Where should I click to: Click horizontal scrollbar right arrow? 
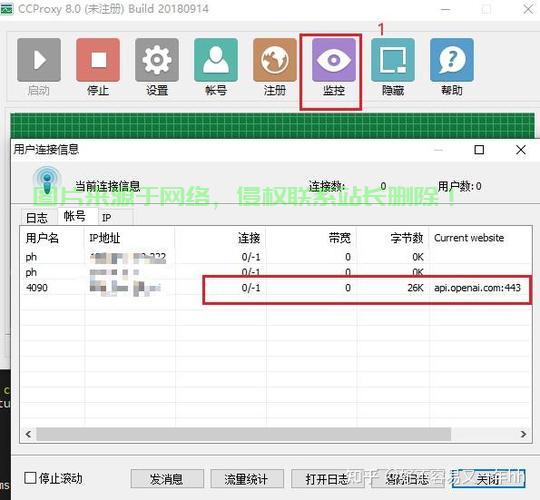523,434
